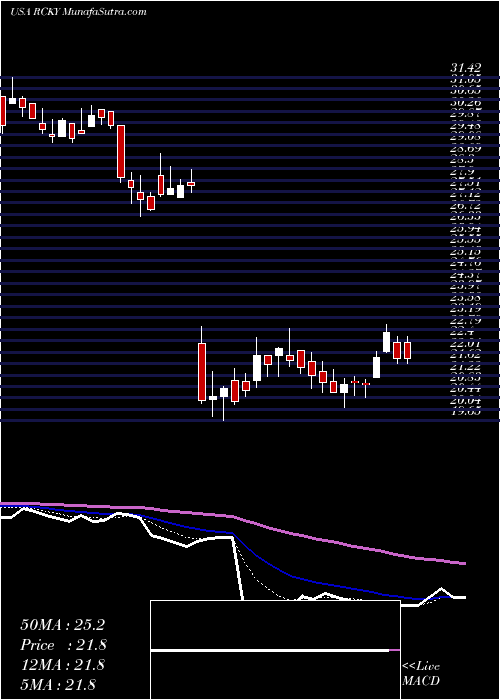Click the last red candlestick on the right
Image resolution: width=500 pixels, height=700 pixels.
tap(407, 350)
